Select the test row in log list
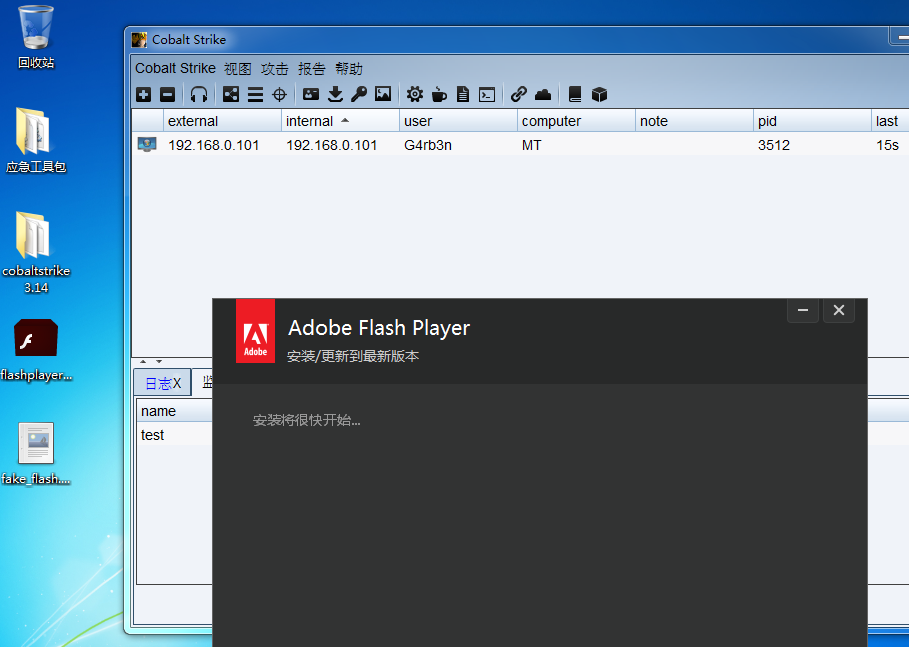The width and height of the screenshot is (909, 647). coord(174,435)
